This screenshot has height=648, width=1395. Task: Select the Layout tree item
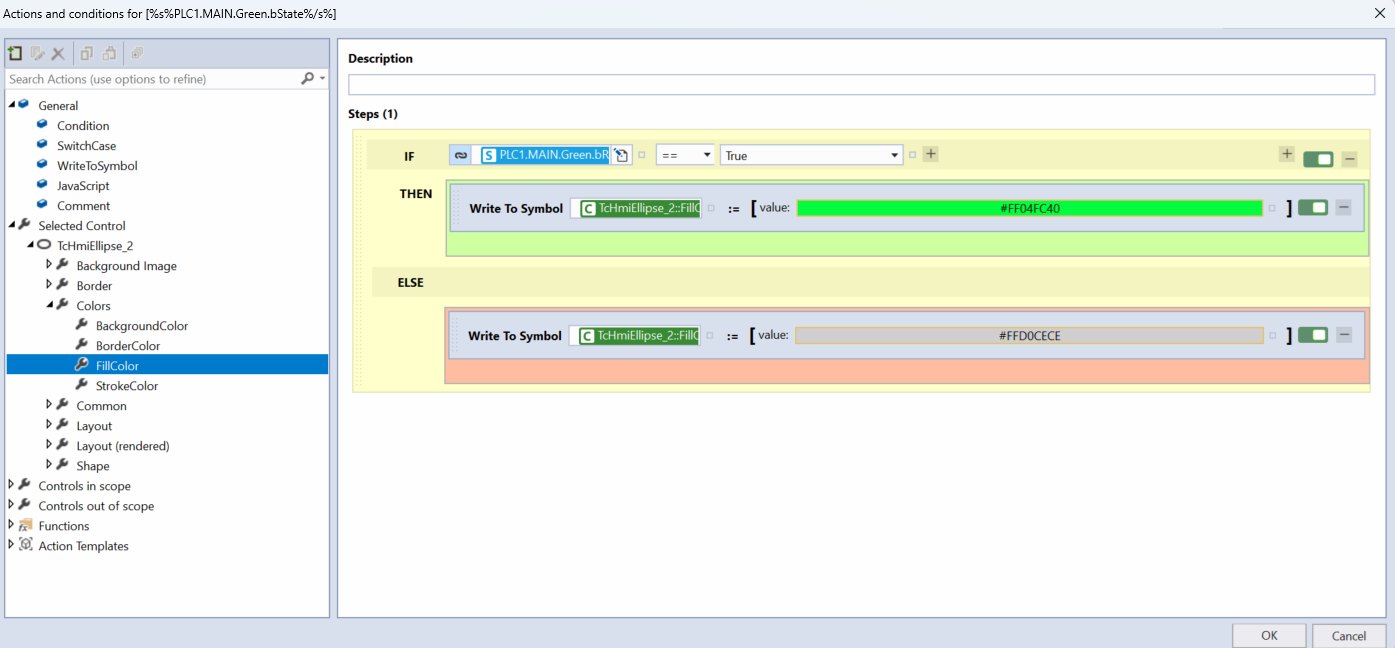94,426
